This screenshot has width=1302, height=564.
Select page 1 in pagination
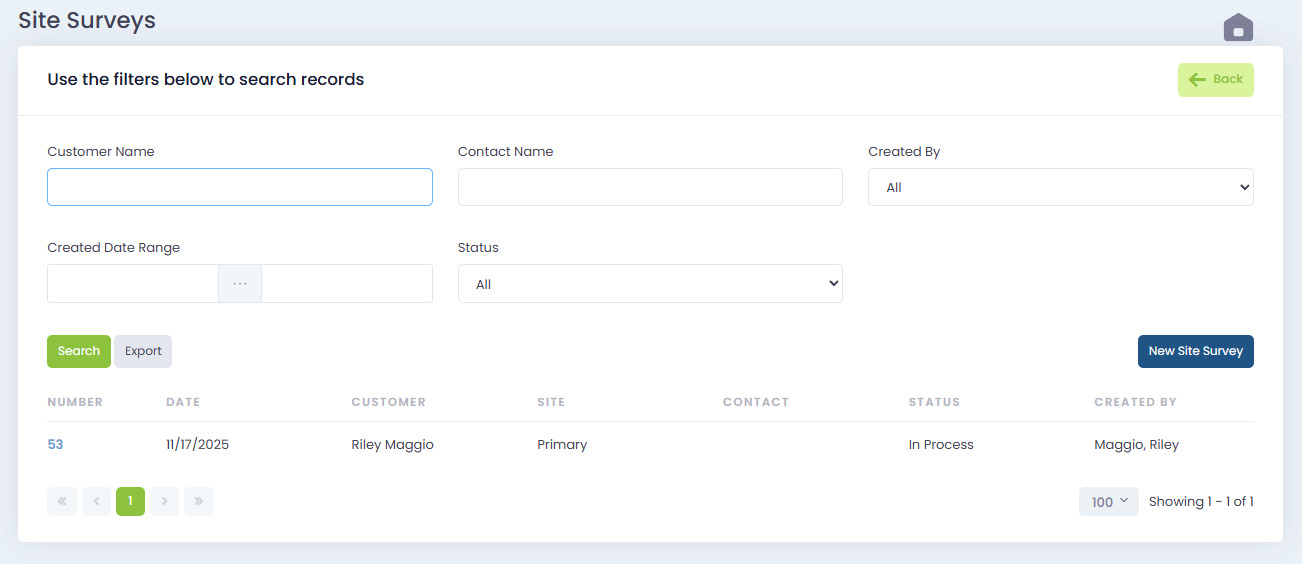(x=130, y=501)
